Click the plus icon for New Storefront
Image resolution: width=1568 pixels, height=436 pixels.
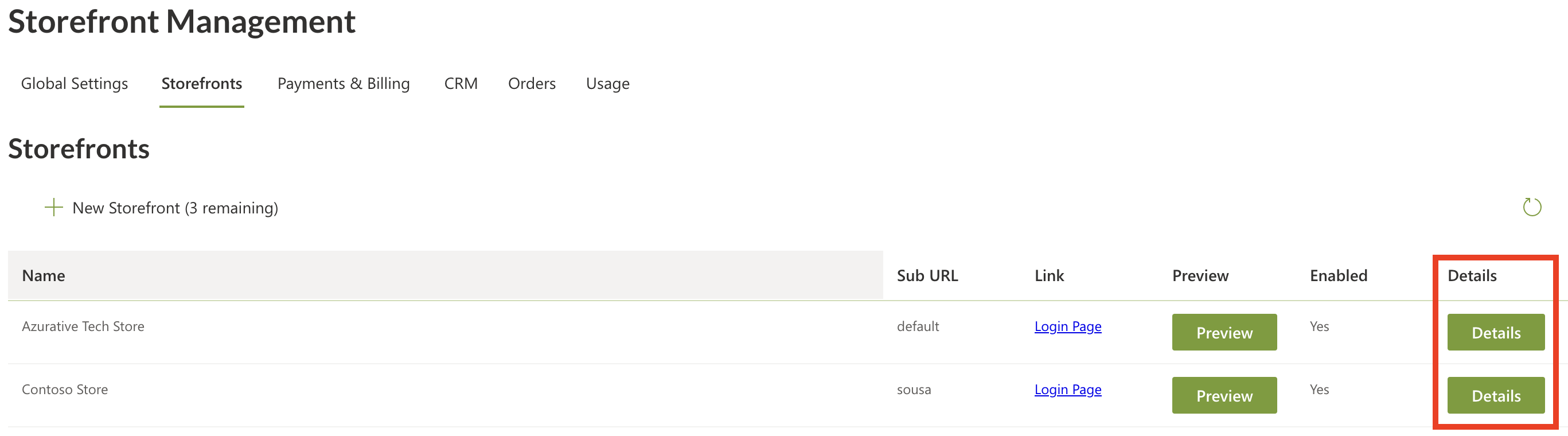click(x=53, y=207)
